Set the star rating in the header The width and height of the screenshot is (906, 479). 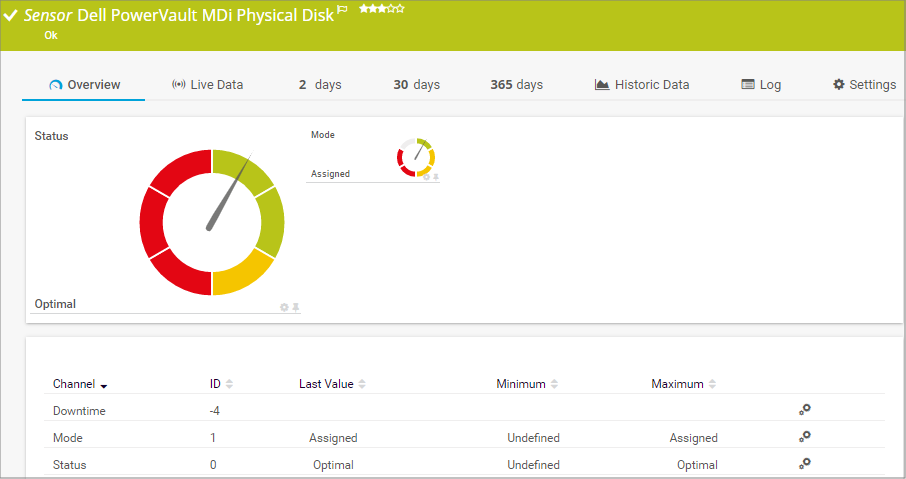coord(381,8)
